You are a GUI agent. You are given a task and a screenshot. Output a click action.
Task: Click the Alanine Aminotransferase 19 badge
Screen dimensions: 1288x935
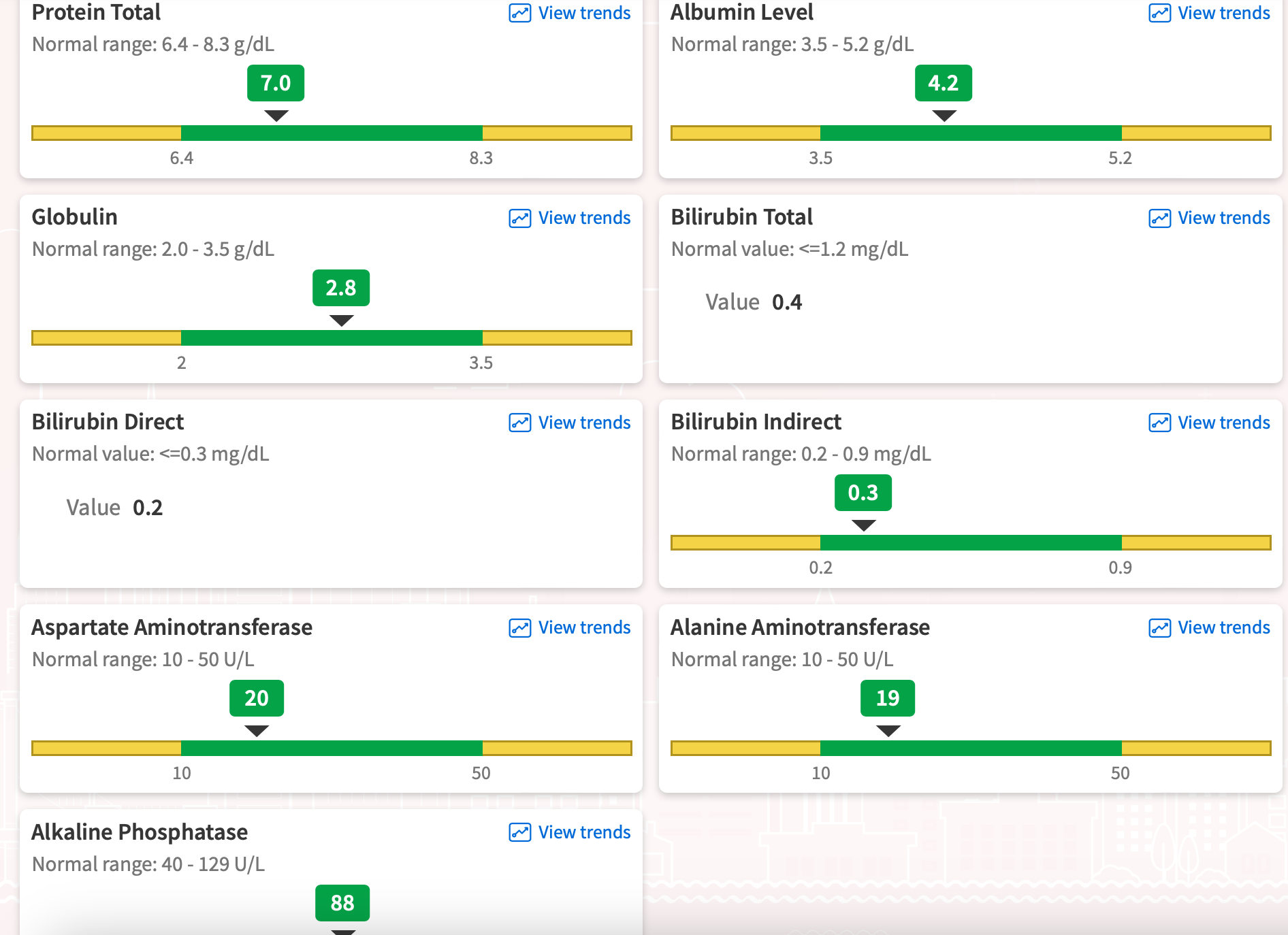(x=888, y=698)
